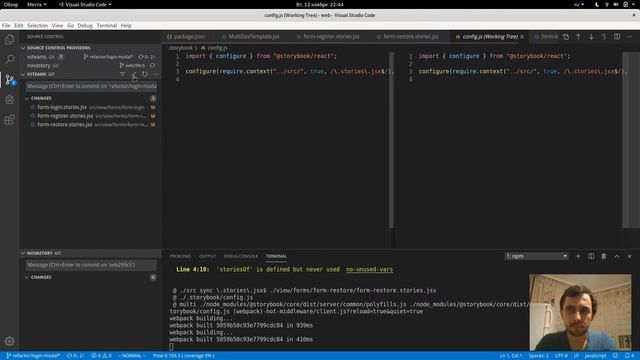Open the Debug menu
The image size is (640, 360).
click(x=85, y=25)
